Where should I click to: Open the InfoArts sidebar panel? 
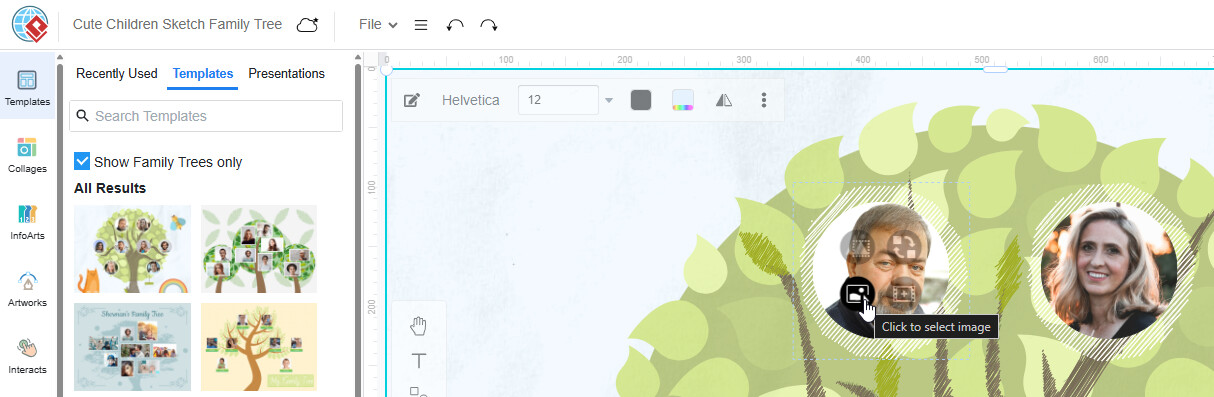click(x=27, y=222)
